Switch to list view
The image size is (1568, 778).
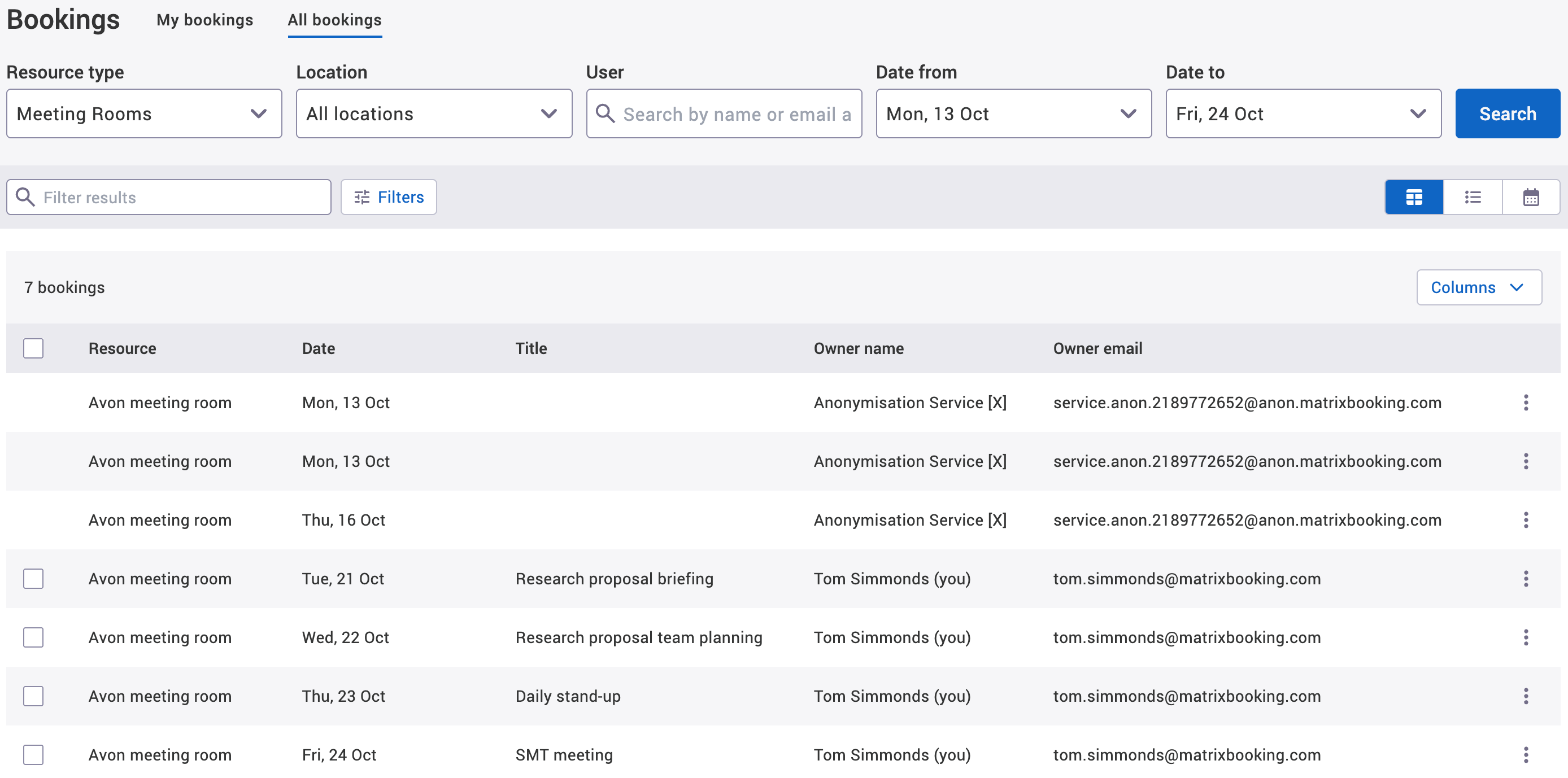(1473, 197)
